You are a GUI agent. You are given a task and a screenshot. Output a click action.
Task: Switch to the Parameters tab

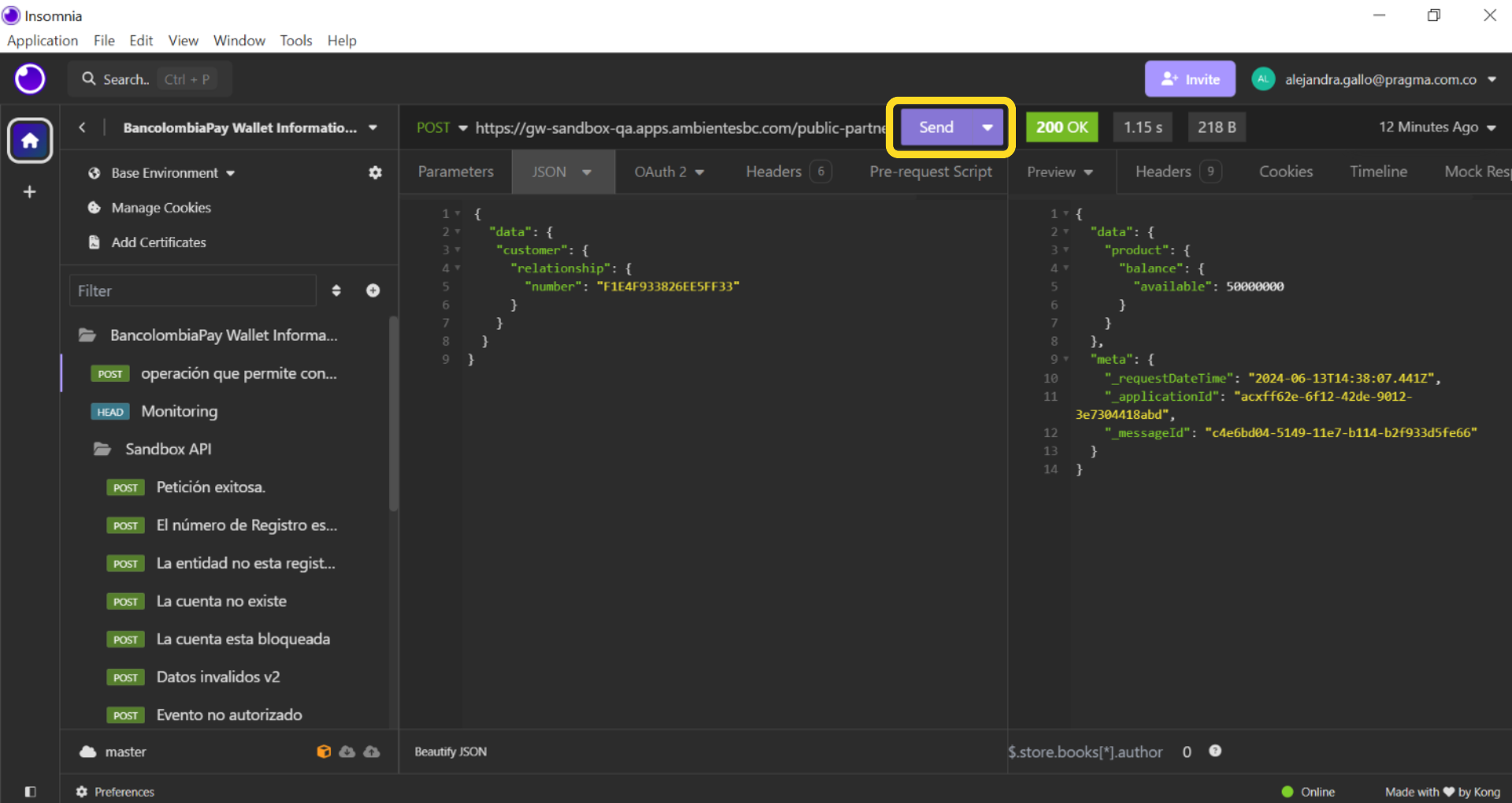(456, 172)
